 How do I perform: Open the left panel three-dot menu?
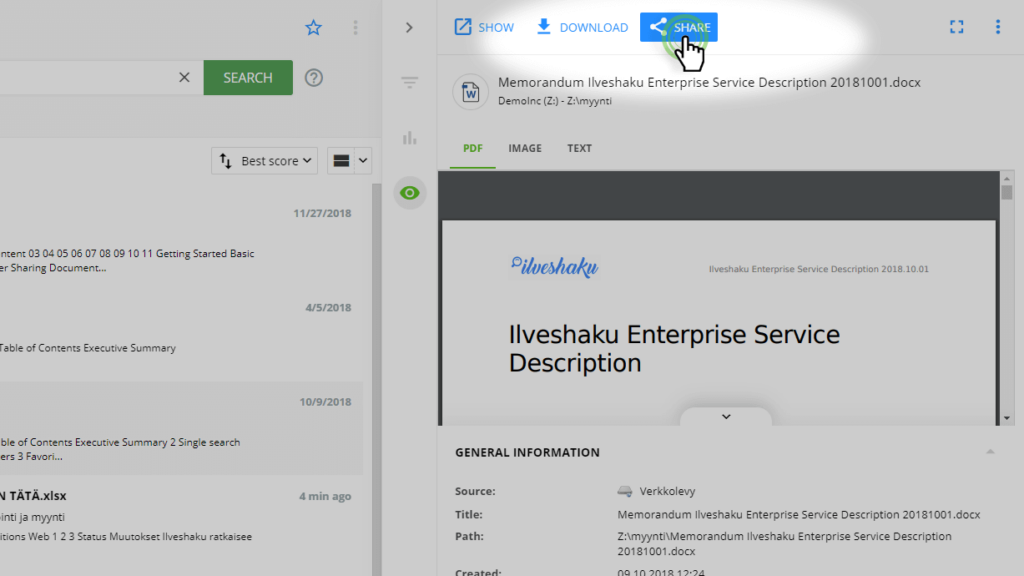tap(355, 27)
